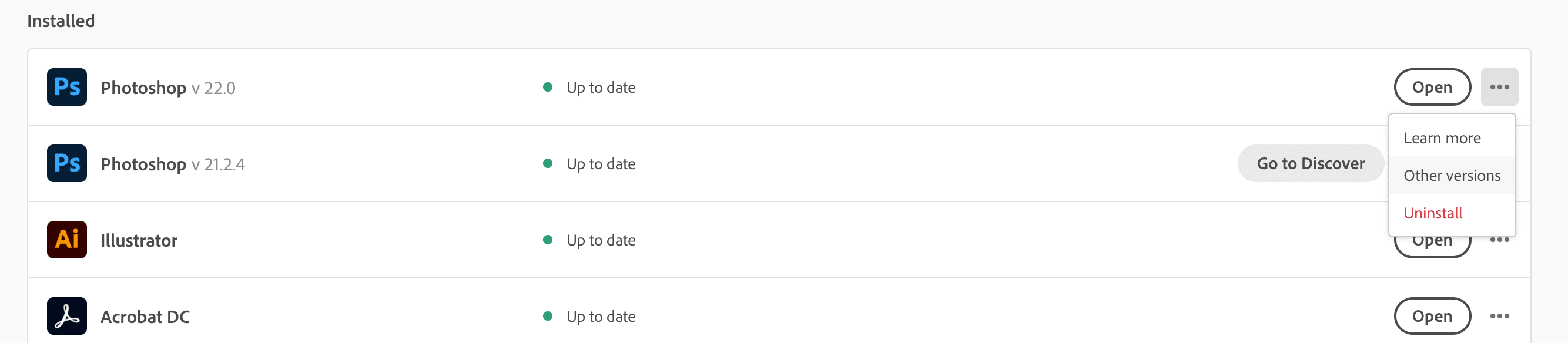Click the Acrobat DC app name

pyautogui.click(x=145, y=317)
